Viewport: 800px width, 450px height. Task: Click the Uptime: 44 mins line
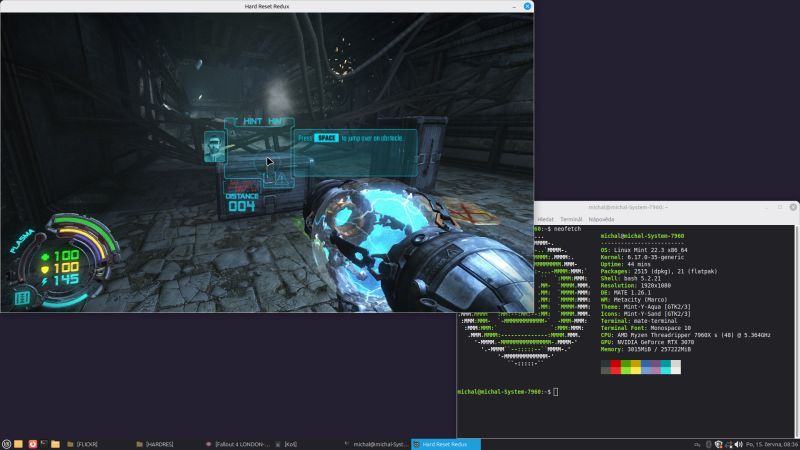point(626,264)
